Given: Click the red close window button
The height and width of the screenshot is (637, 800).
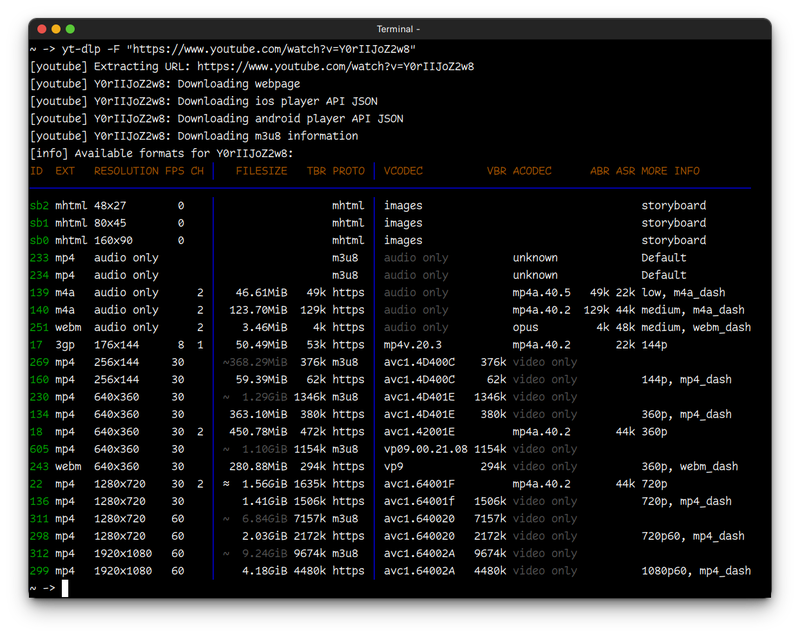Looking at the screenshot, I should point(40,30).
